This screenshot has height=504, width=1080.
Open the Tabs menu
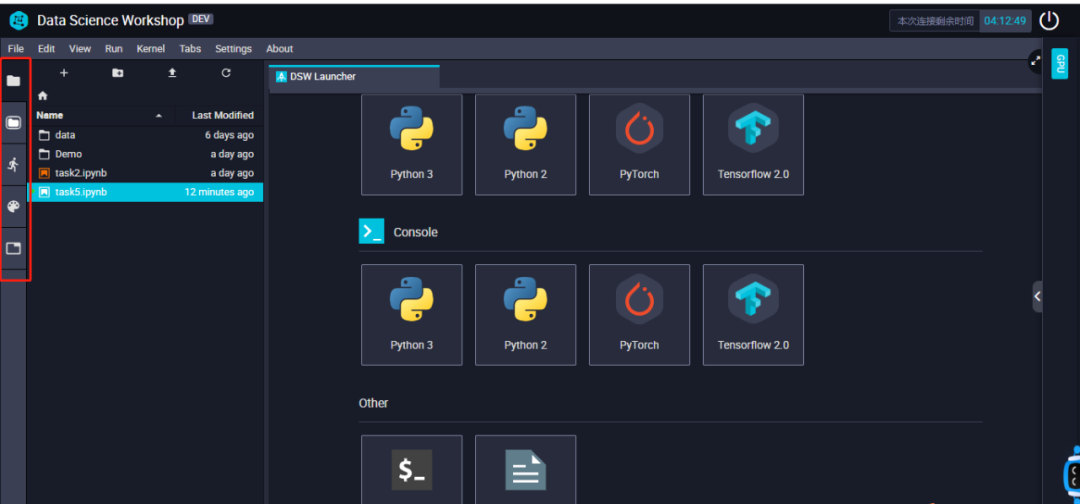190,49
